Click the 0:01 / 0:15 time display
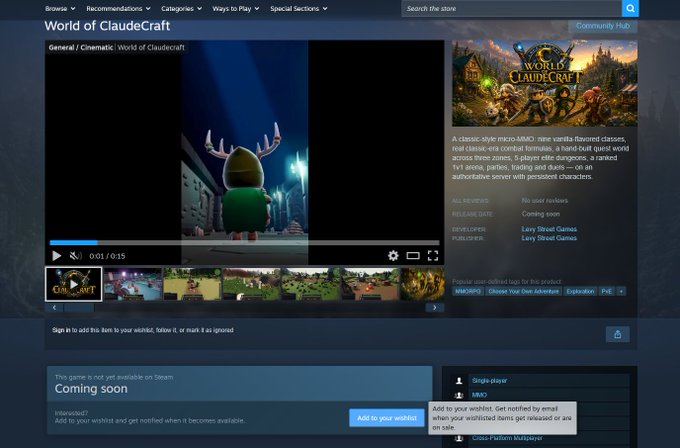Image resolution: width=680 pixels, height=448 pixels. pyautogui.click(x=107, y=256)
